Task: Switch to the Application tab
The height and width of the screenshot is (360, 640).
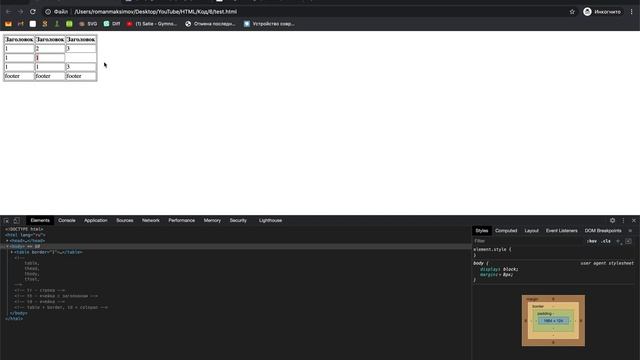Action: point(96,220)
